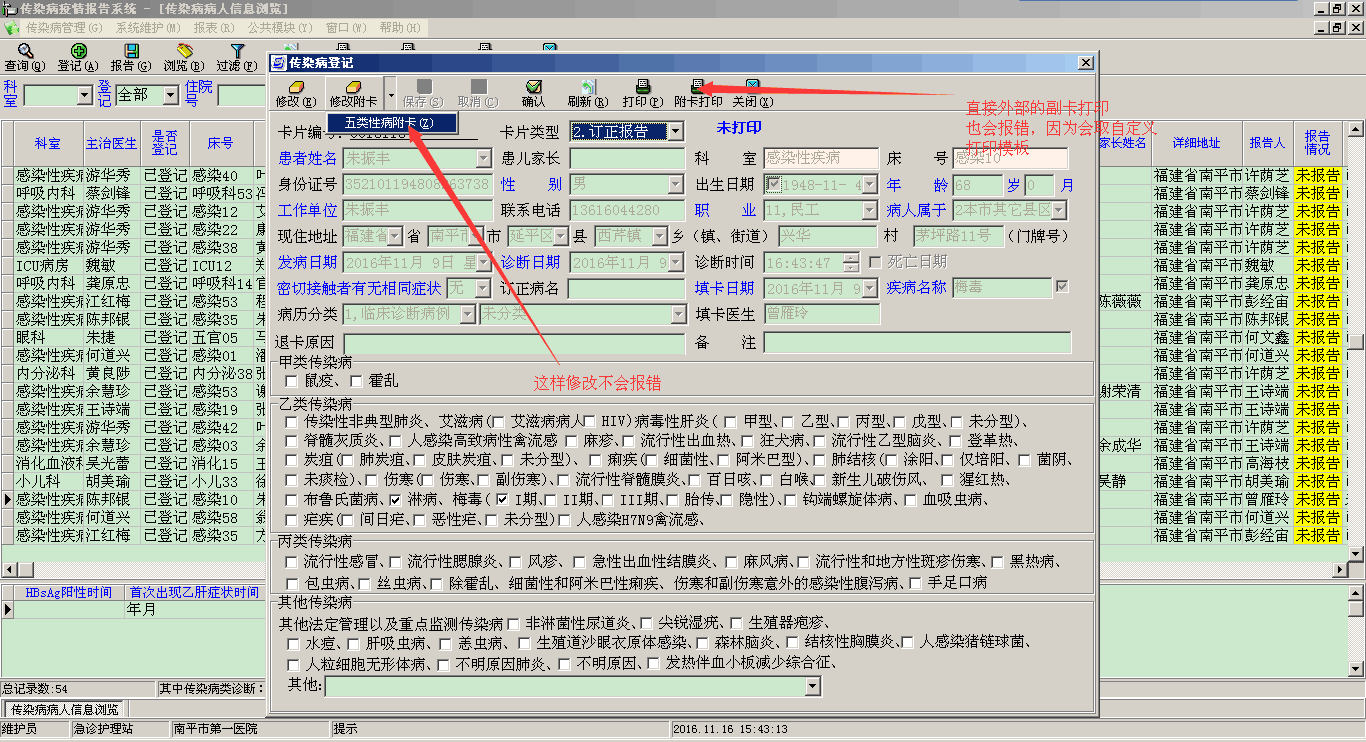Check the 麻疹 checkbox
Screen dimensions: 1366x742
point(571,440)
